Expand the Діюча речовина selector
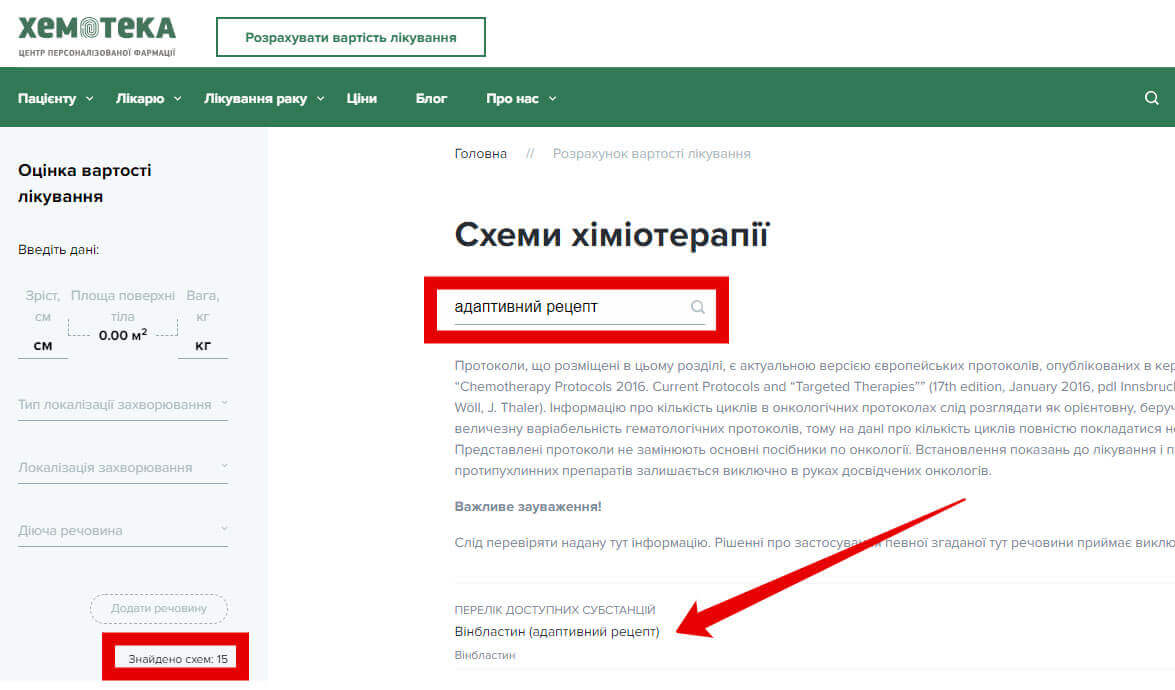Screen dimensions: 1175x690 point(122,530)
